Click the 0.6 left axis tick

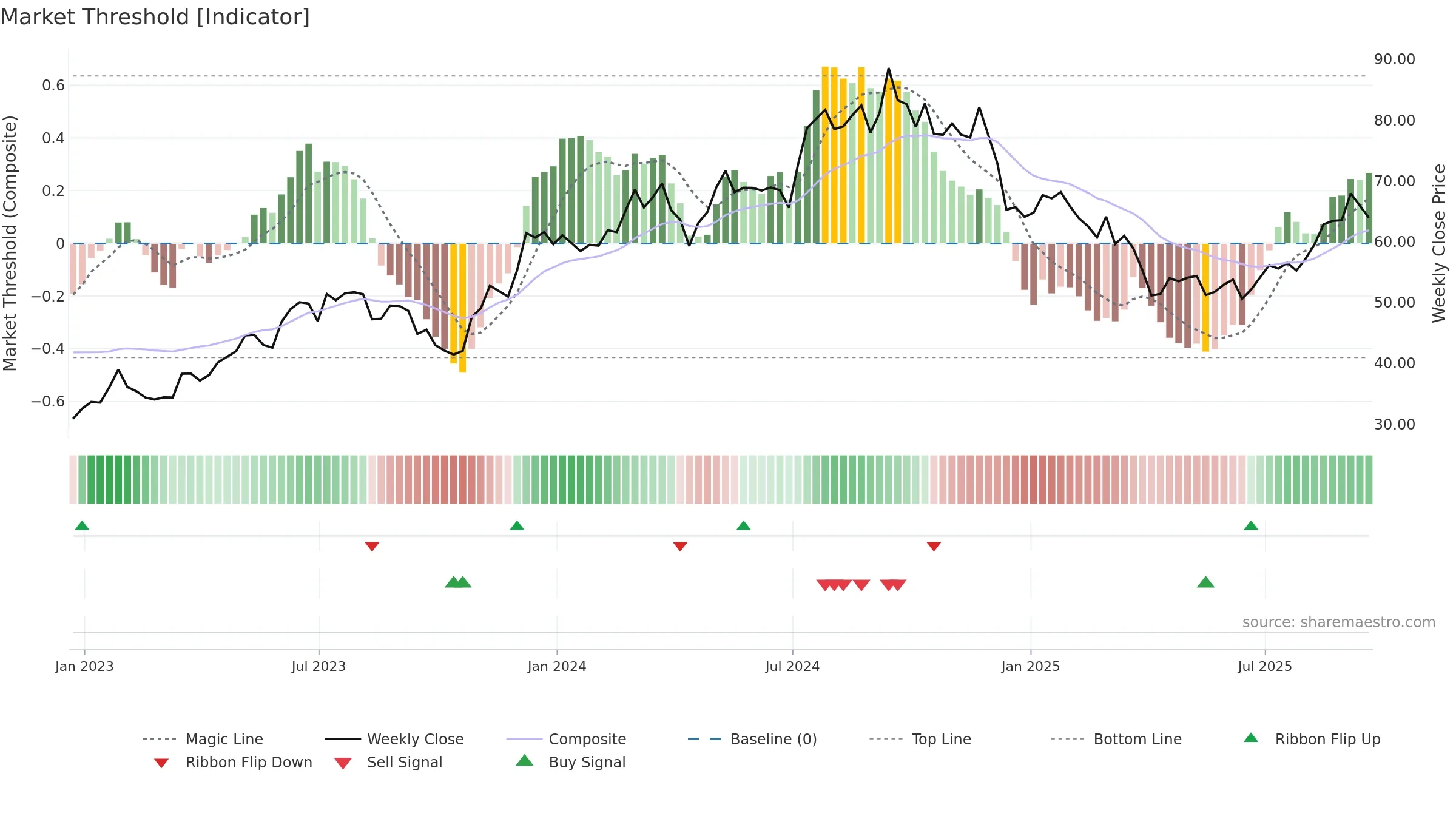(x=53, y=86)
